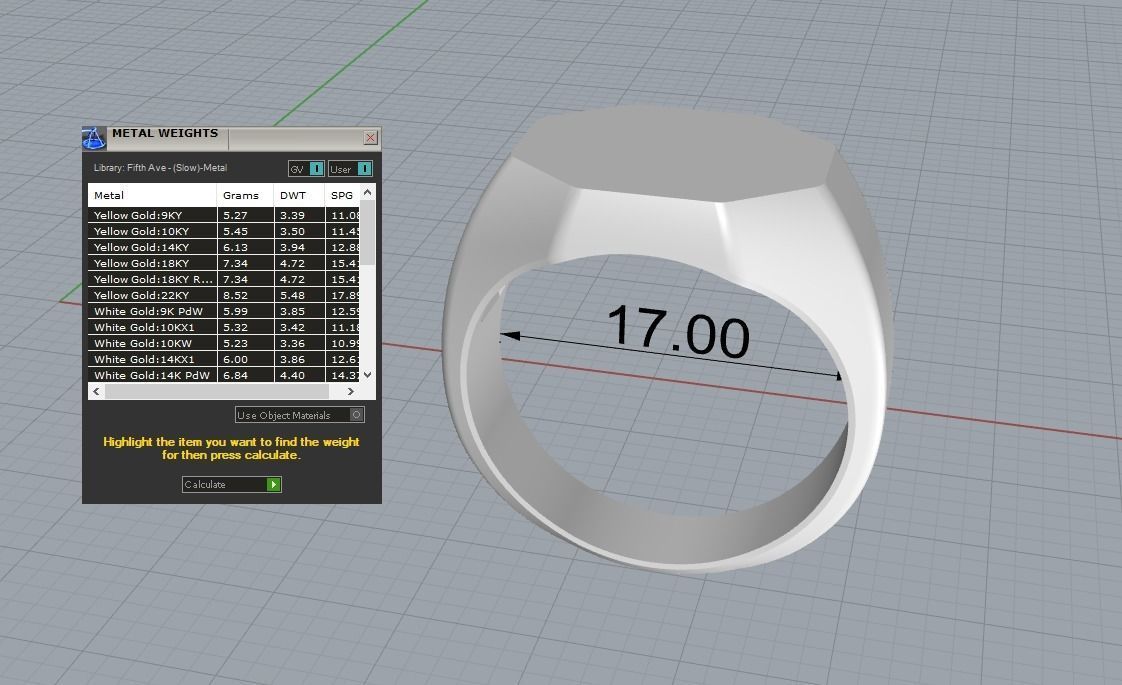
Task: Click the Calculate button
Action: 231,485
